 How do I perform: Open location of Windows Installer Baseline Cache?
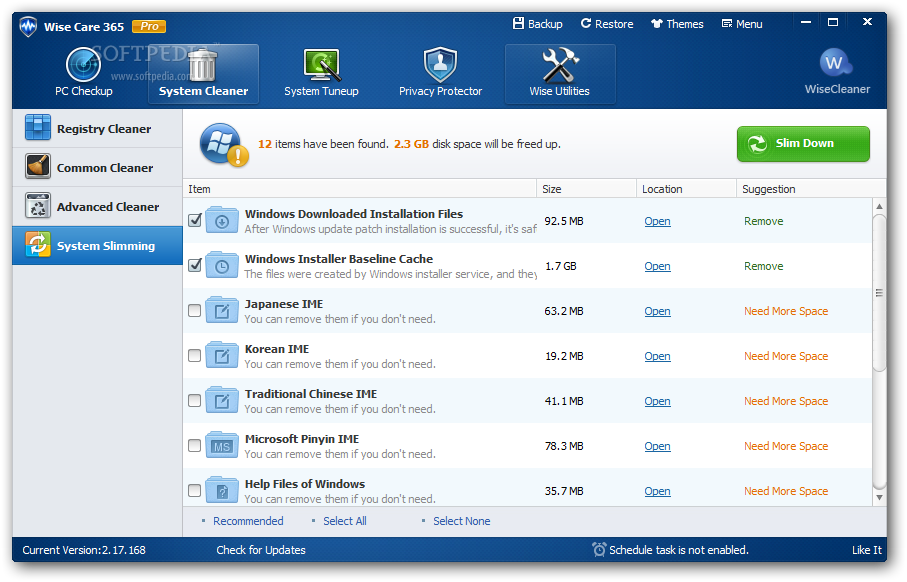[x=657, y=266]
